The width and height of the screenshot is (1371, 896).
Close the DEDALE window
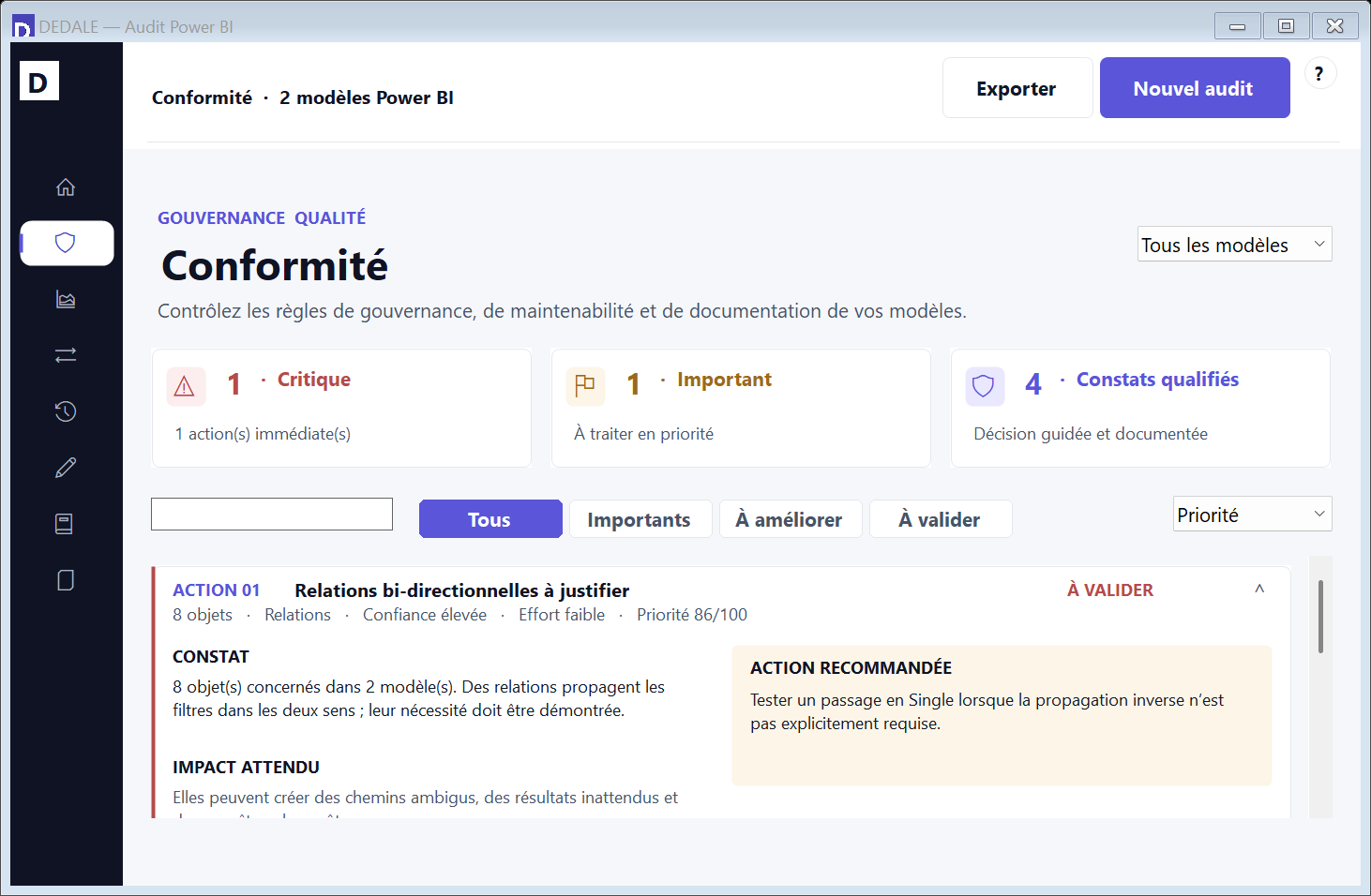tap(1335, 26)
